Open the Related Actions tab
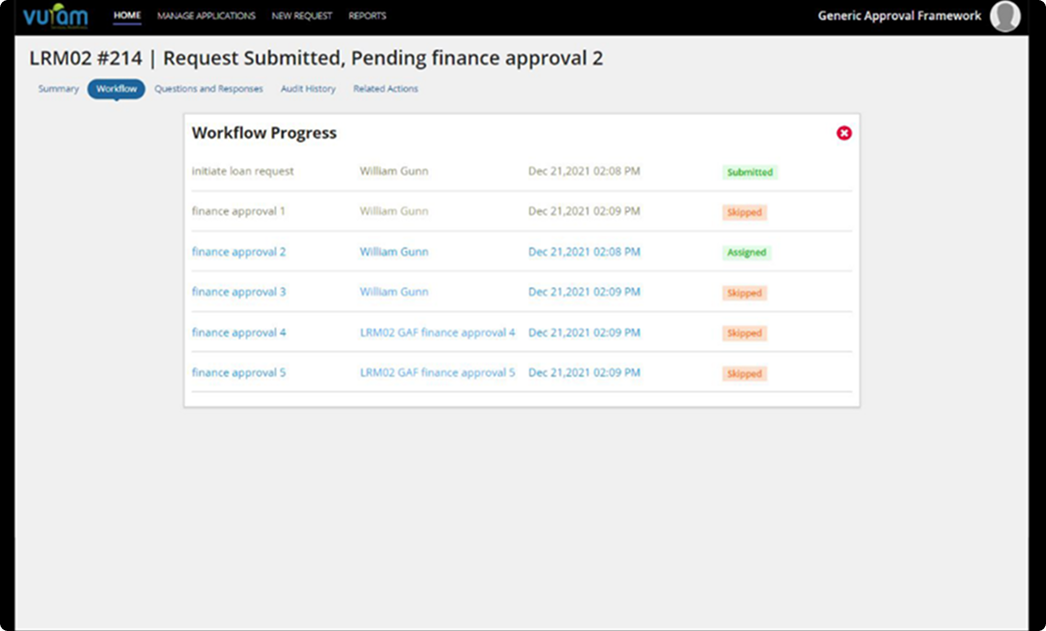Image resolution: width=1046 pixels, height=631 pixels. (385, 89)
